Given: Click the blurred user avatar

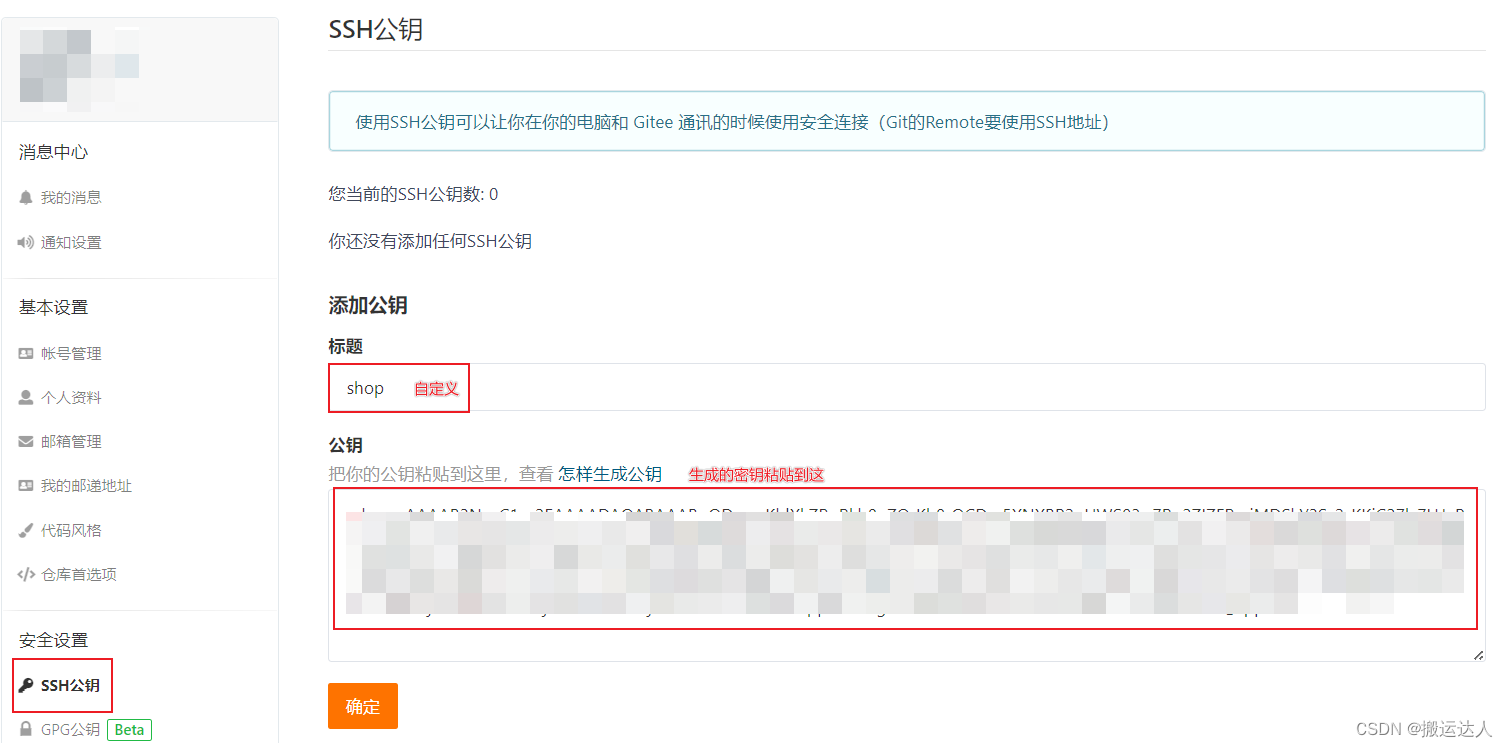Looking at the screenshot, I should click(x=79, y=66).
